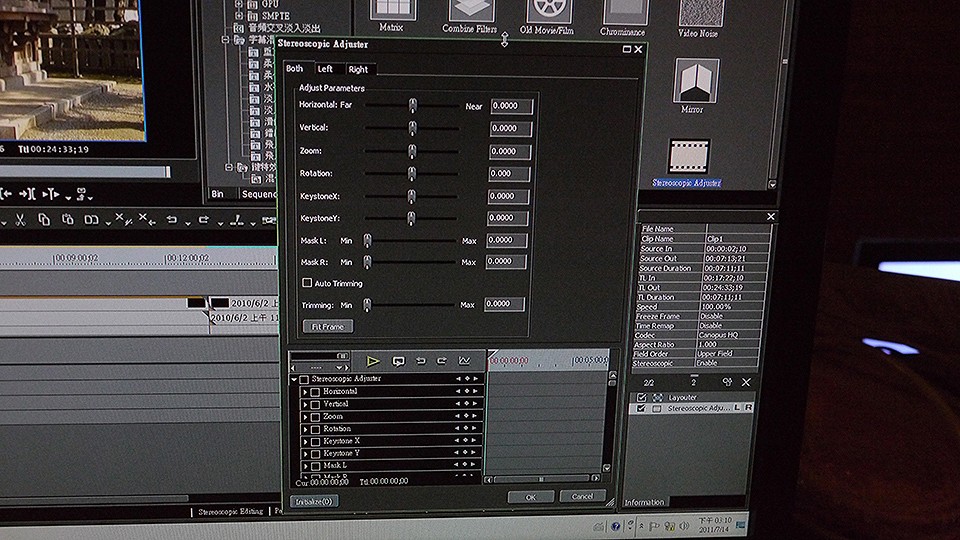The height and width of the screenshot is (540, 960).
Task: Switch to the Both tab
Action: click(x=296, y=69)
